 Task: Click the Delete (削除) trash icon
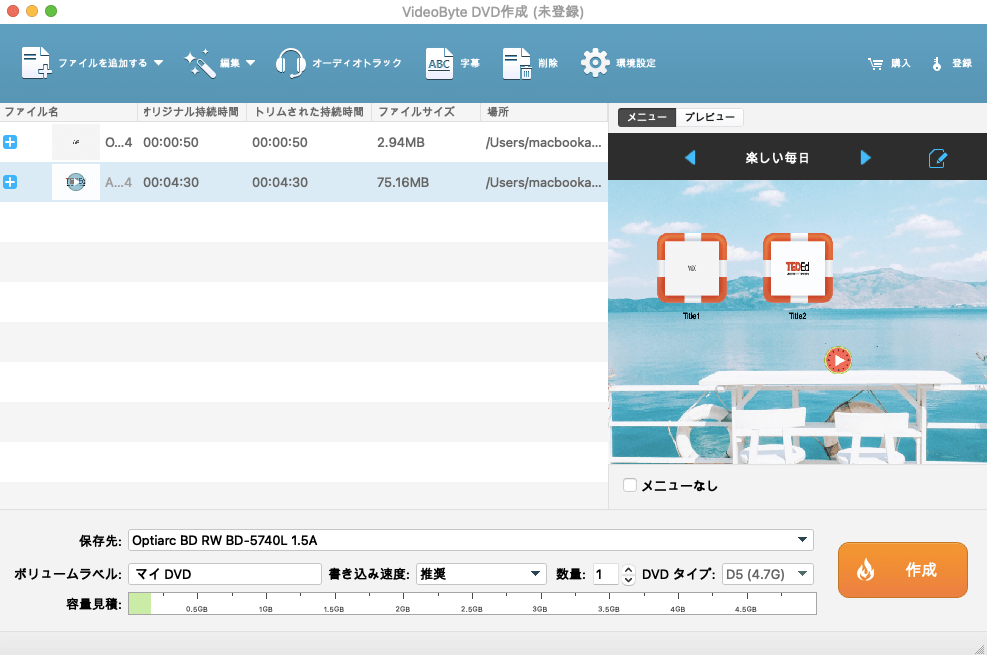click(516, 63)
